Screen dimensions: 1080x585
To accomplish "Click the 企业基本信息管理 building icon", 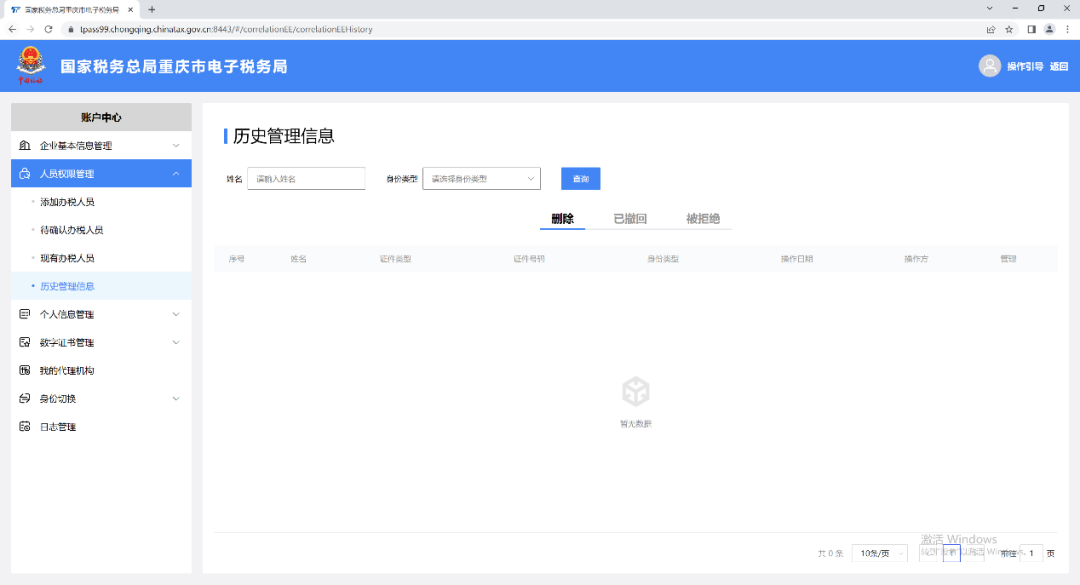I will [25, 146].
